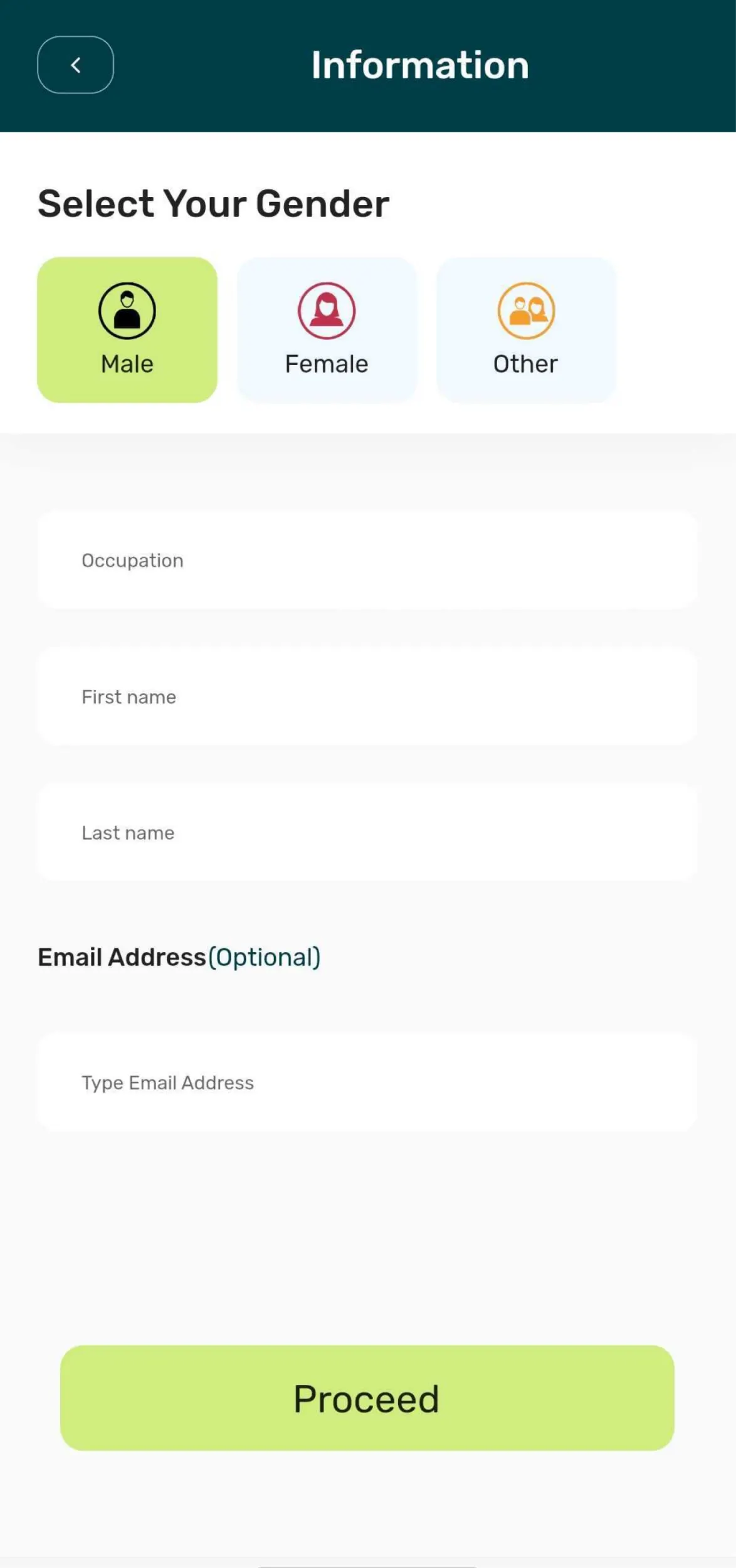Screen dimensions: 736x1568
Task: Select the Male gender card
Action: coord(127,330)
